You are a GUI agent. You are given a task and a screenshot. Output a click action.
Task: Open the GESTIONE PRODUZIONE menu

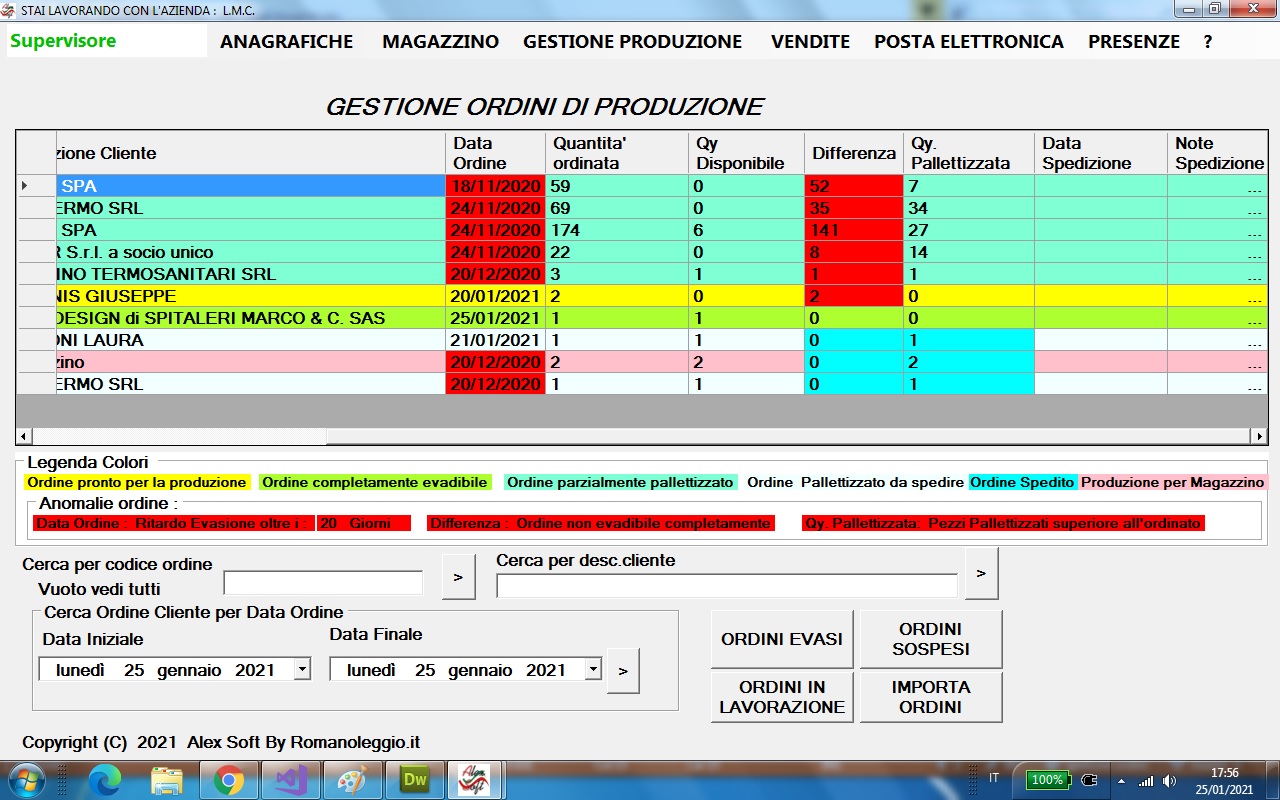pyautogui.click(x=632, y=42)
